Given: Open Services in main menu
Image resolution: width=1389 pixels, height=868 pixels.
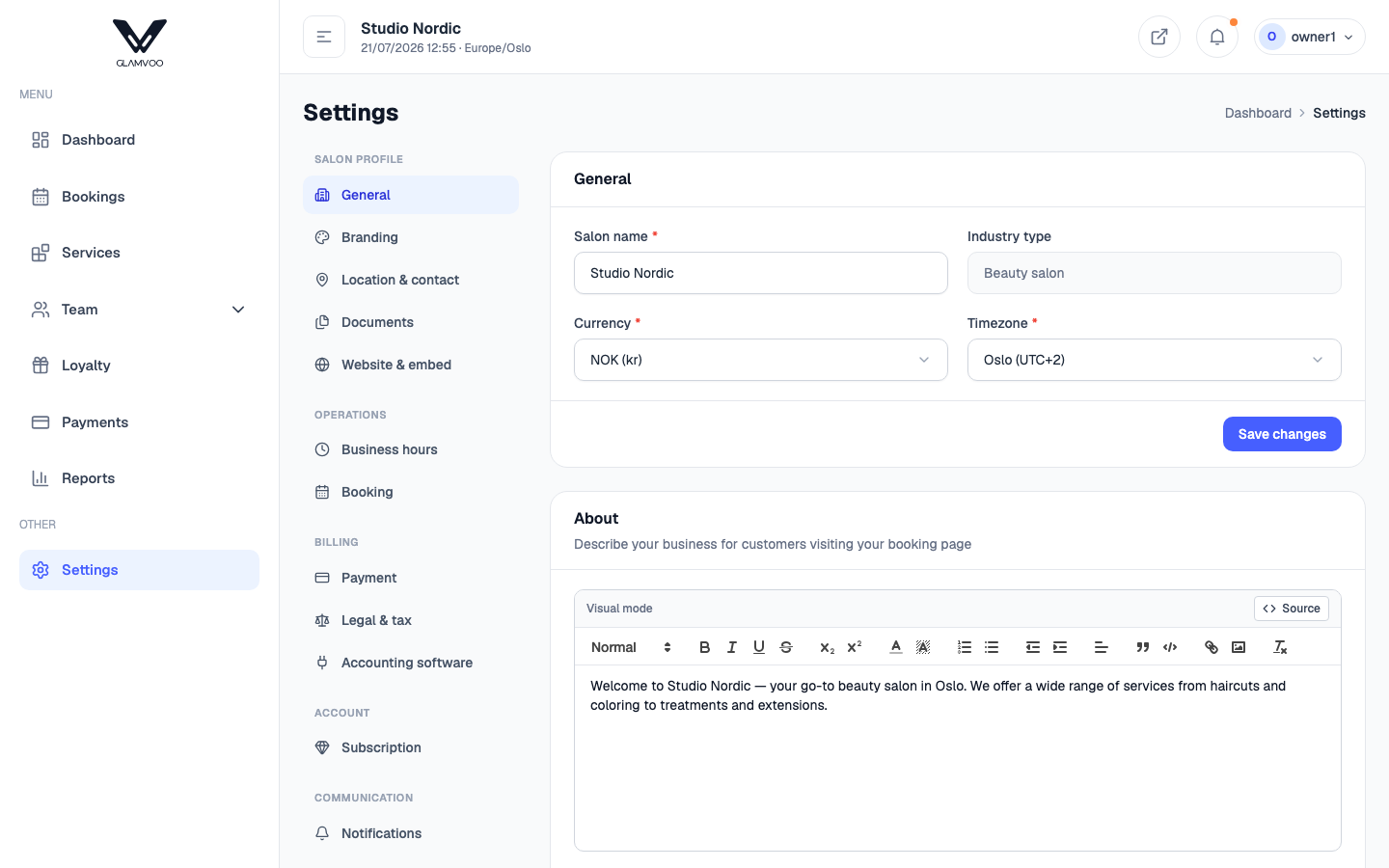Looking at the screenshot, I should point(139,253).
